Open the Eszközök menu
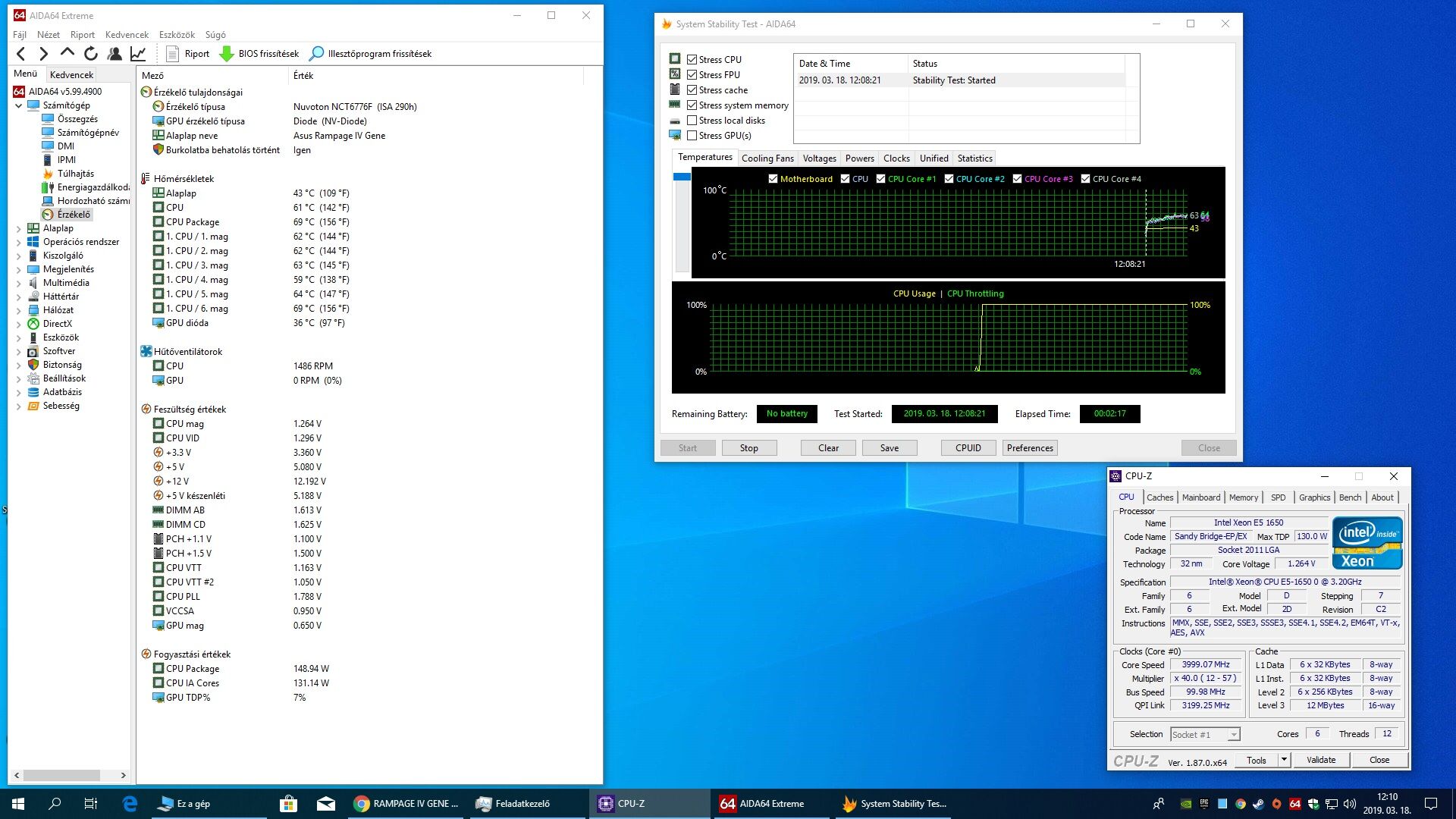1456x819 pixels. 177,35
